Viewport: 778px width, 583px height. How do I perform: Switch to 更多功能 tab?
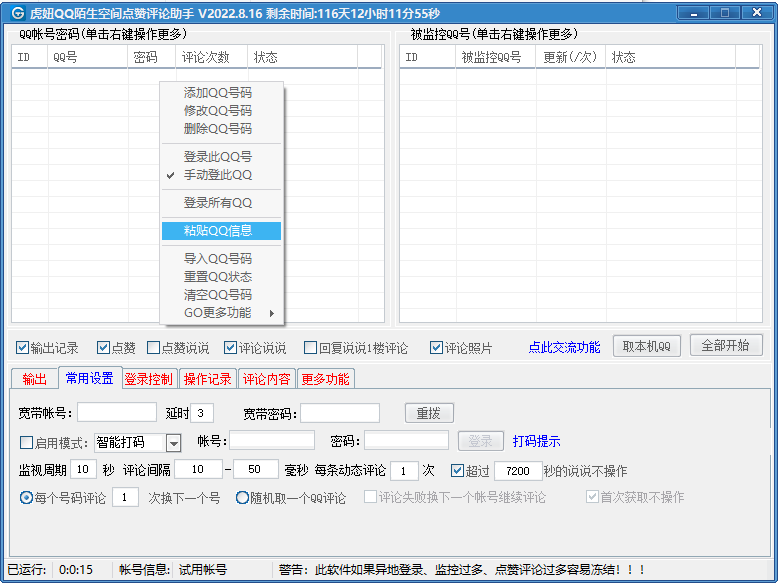point(325,379)
